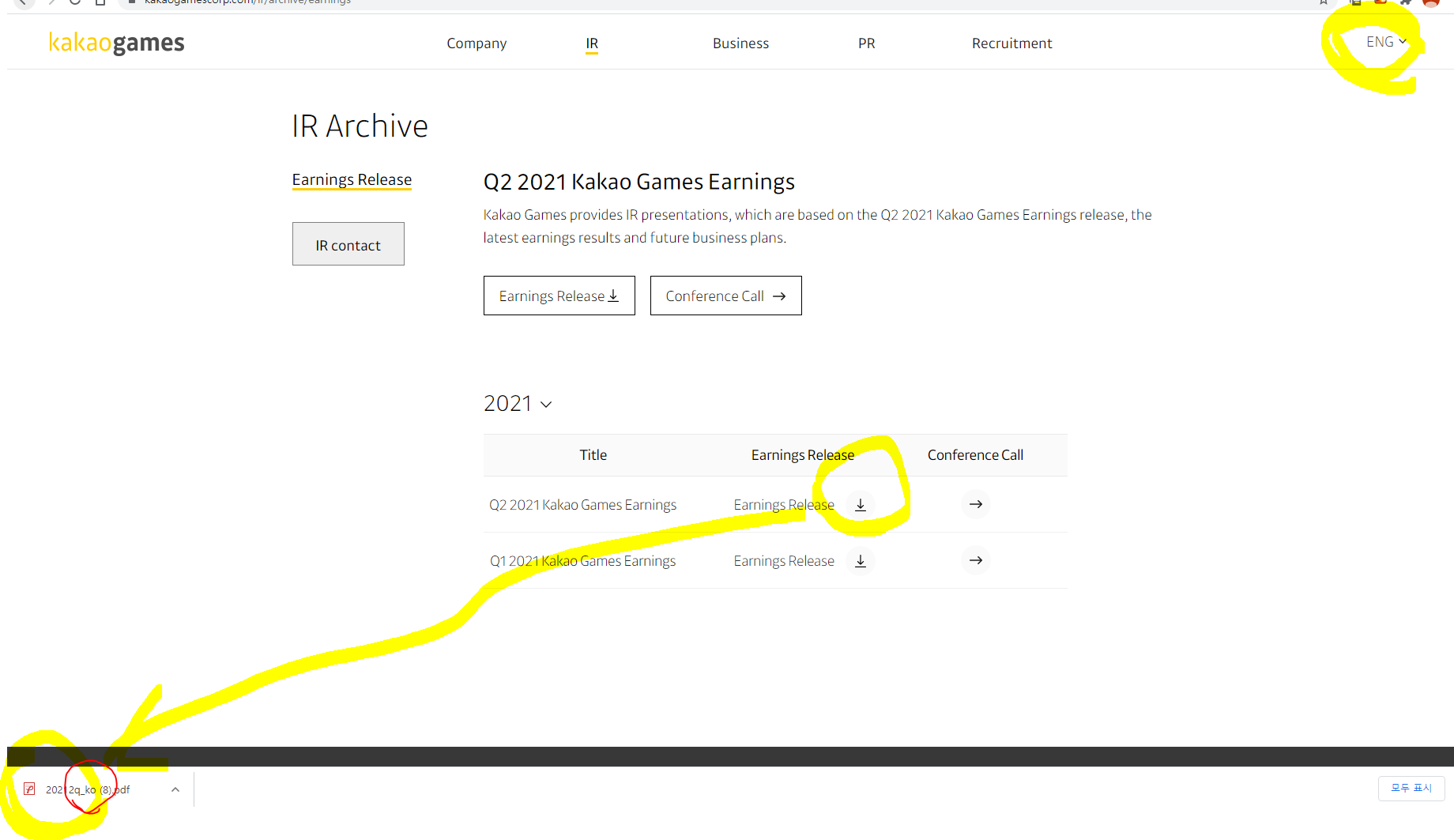Open the PR menu

[866, 43]
